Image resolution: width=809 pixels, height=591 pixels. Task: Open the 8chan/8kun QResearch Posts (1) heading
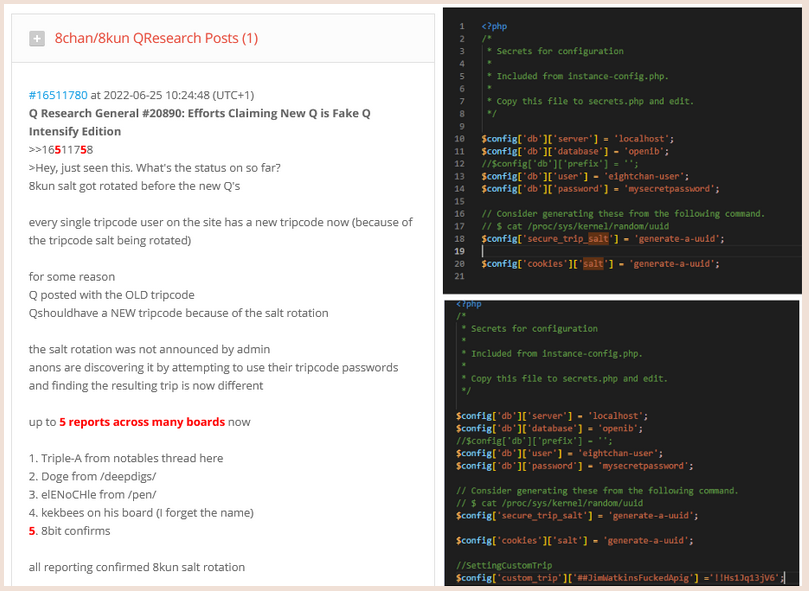click(156, 38)
